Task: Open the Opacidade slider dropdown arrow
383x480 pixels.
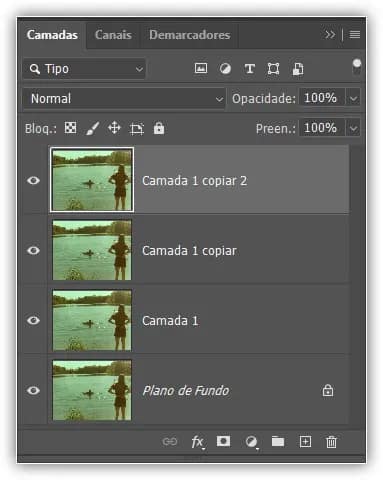Action: [x=353, y=98]
